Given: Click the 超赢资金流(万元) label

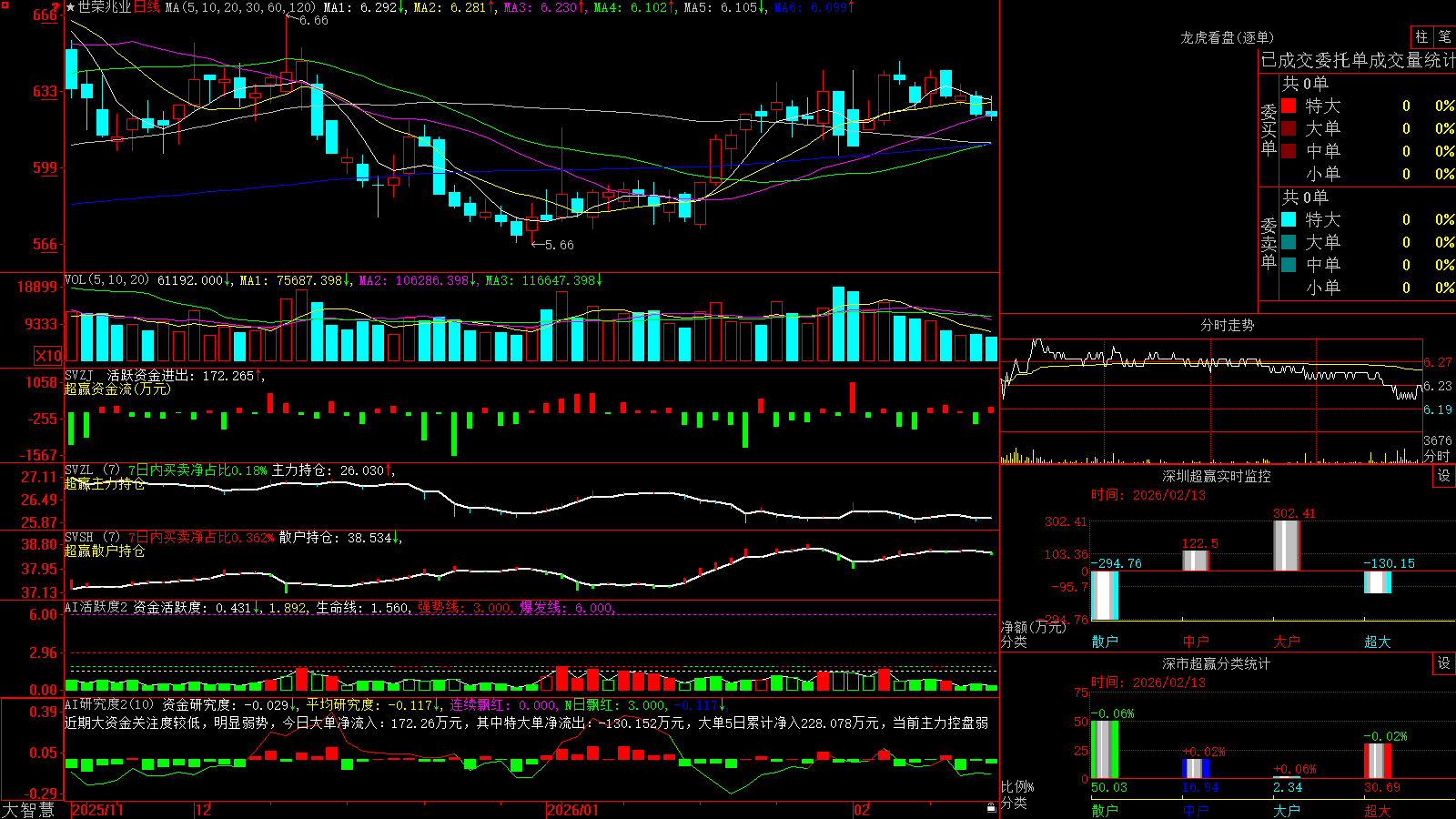Looking at the screenshot, I should click(x=117, y=389).
